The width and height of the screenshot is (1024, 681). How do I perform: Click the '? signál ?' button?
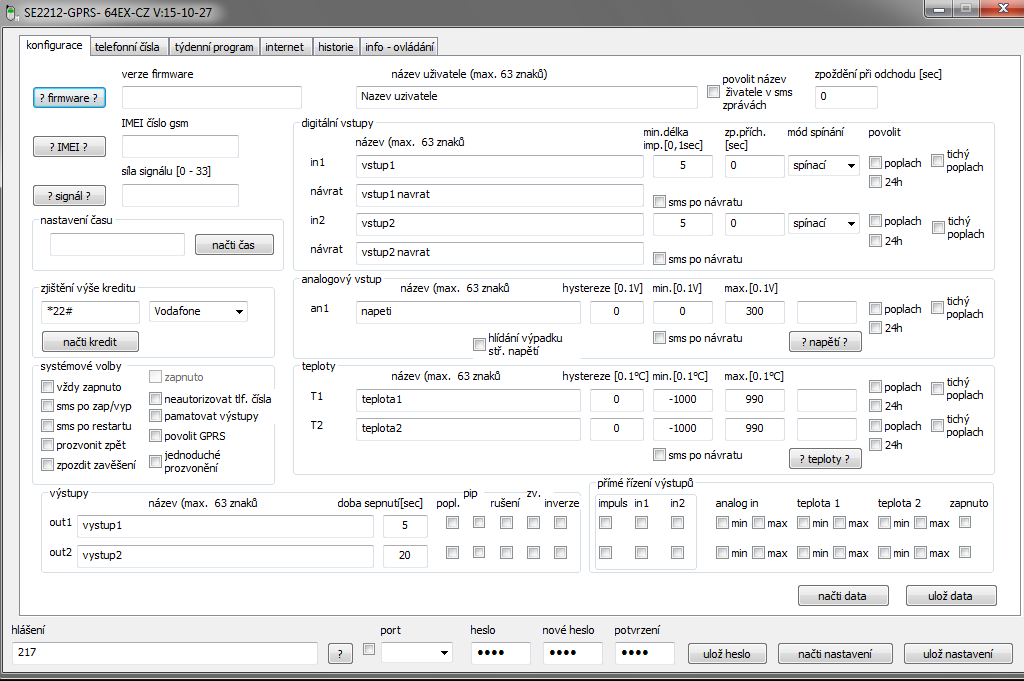point(69,196)
